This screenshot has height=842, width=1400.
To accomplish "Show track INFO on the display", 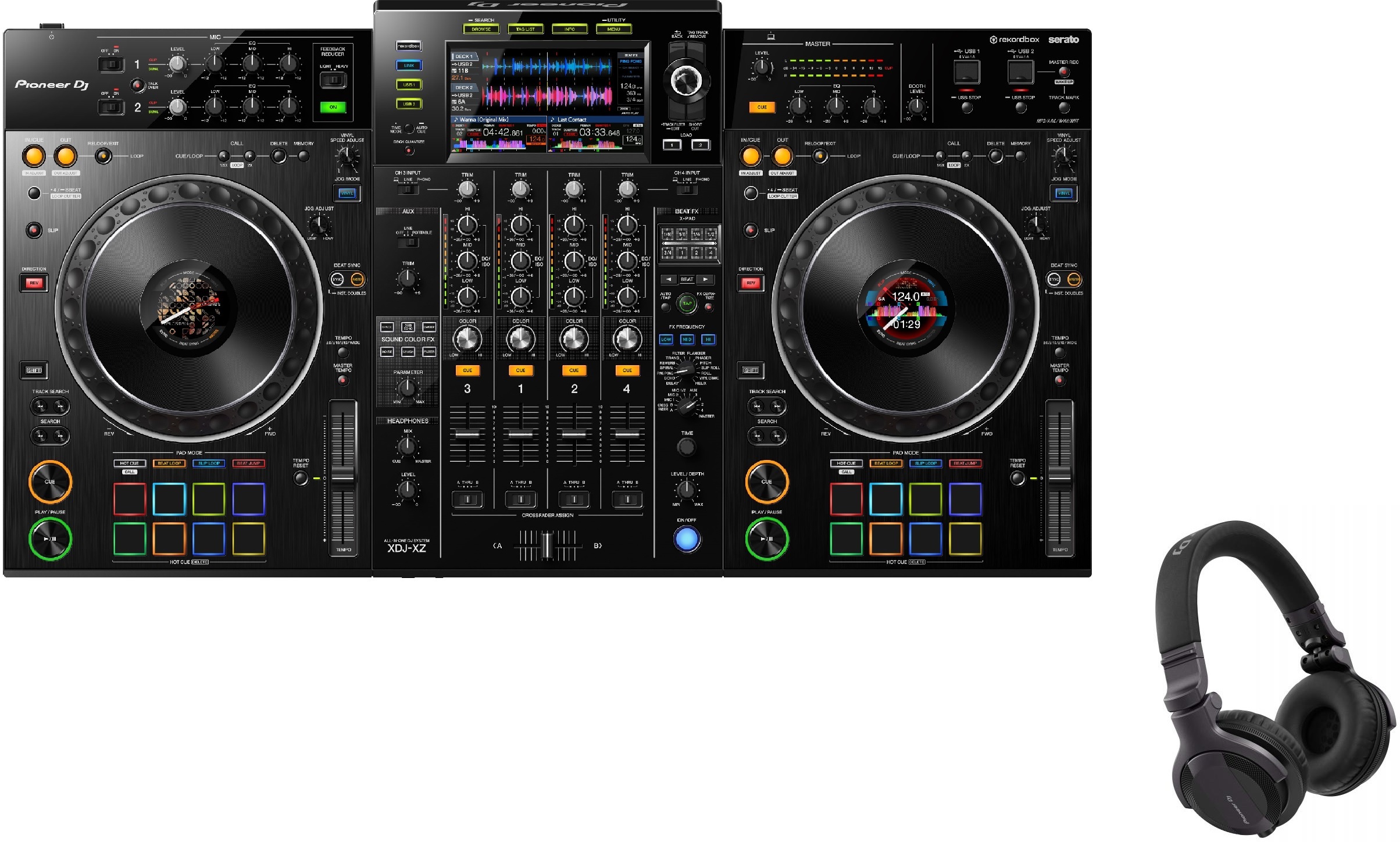I will click(569, 28).
